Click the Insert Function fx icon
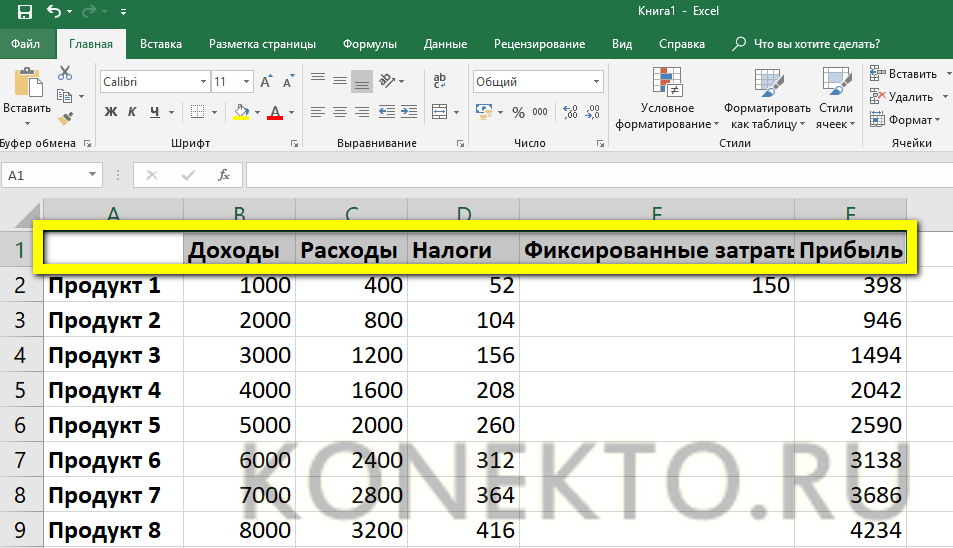Image resolution: width=953 pixels, height=548 pixels. click(224, 175)
